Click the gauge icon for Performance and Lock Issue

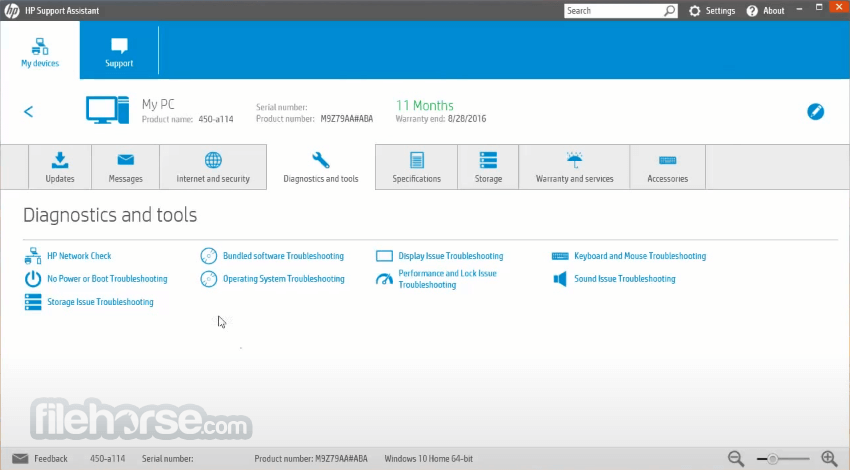(x=384, y=279)
